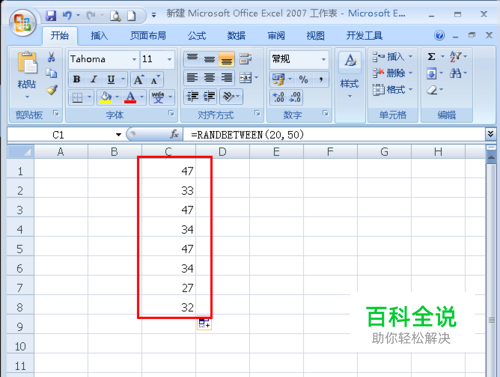
Task: Click the Auto Fill Options icon
Action: (204, 323)
